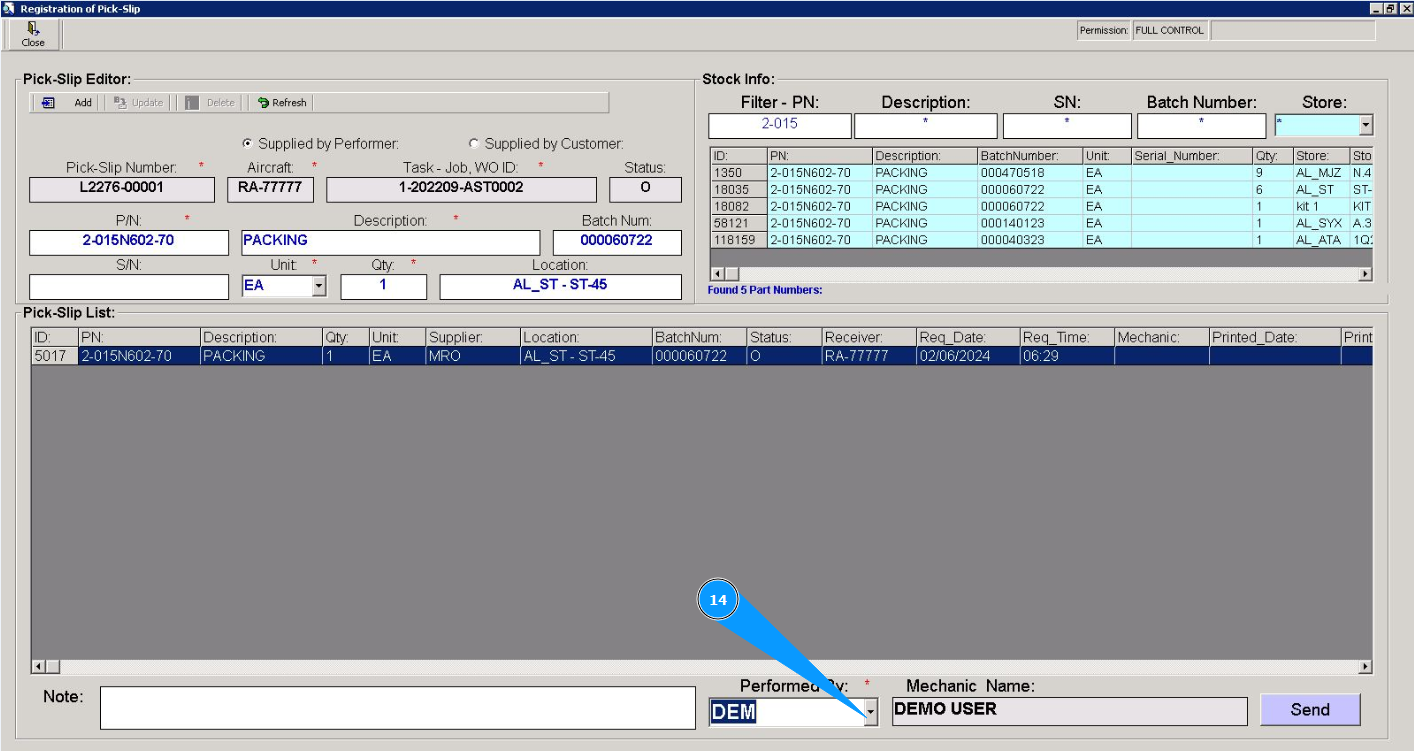Expand the Performed By dropdown
1414x753 pixels.
coord(871,712)
